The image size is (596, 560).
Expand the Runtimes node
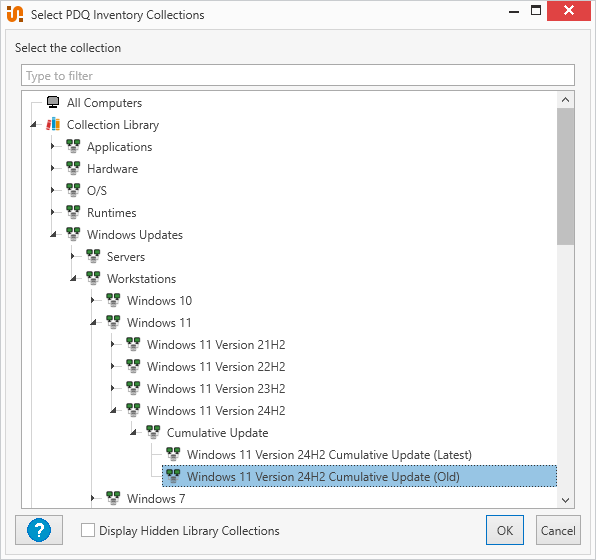coord(53,212)
